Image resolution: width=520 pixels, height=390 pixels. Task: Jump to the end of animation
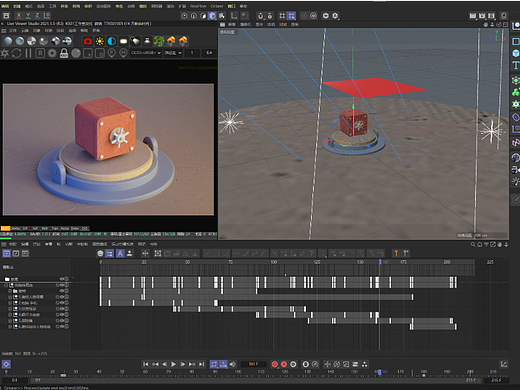[201, 364]
